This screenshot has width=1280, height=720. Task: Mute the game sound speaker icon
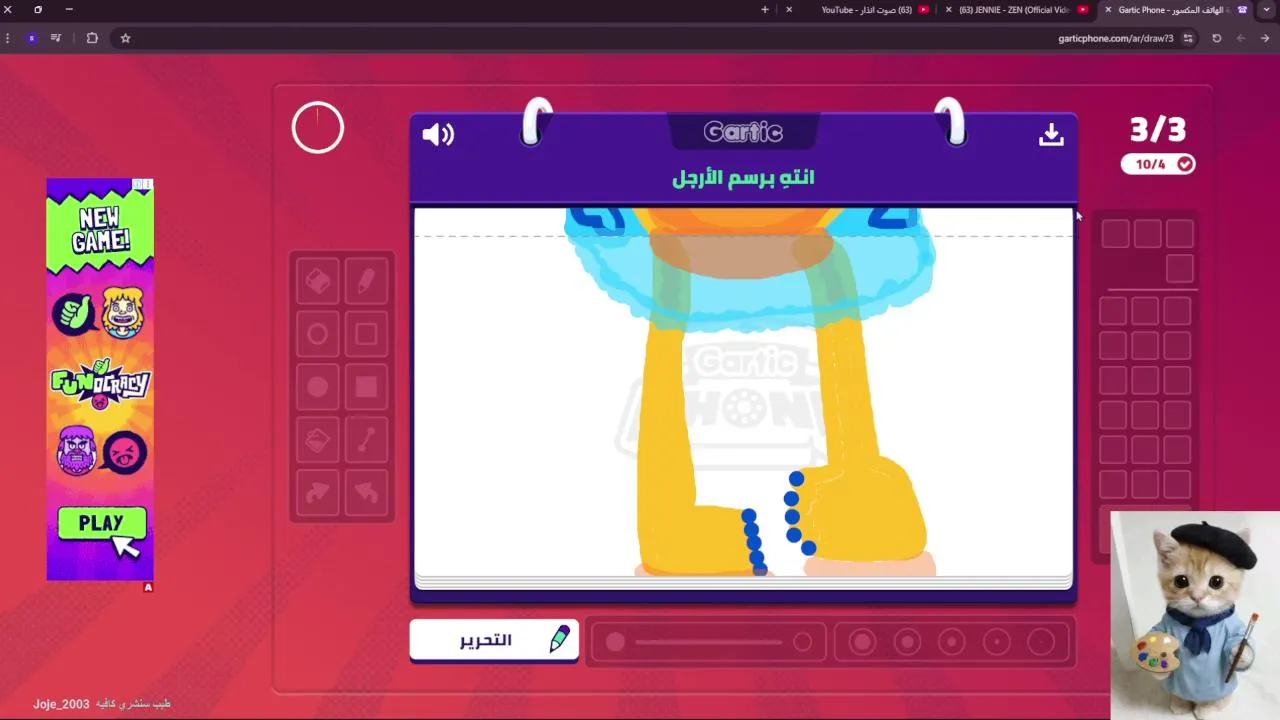tap(438, 135)
